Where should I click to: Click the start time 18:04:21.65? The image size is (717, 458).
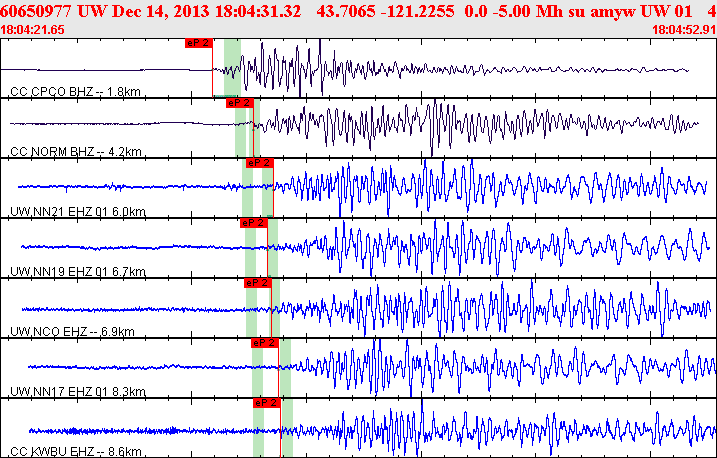pyautogui.click(x=32, y=30)
